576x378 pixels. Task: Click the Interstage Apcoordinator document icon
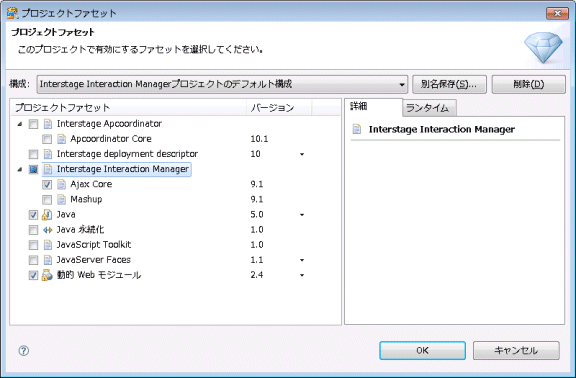[x=48, y=124]
